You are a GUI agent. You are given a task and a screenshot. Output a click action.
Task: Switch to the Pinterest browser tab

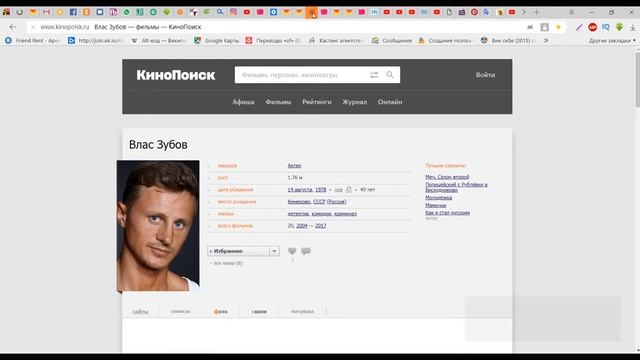tap(474, 12)
